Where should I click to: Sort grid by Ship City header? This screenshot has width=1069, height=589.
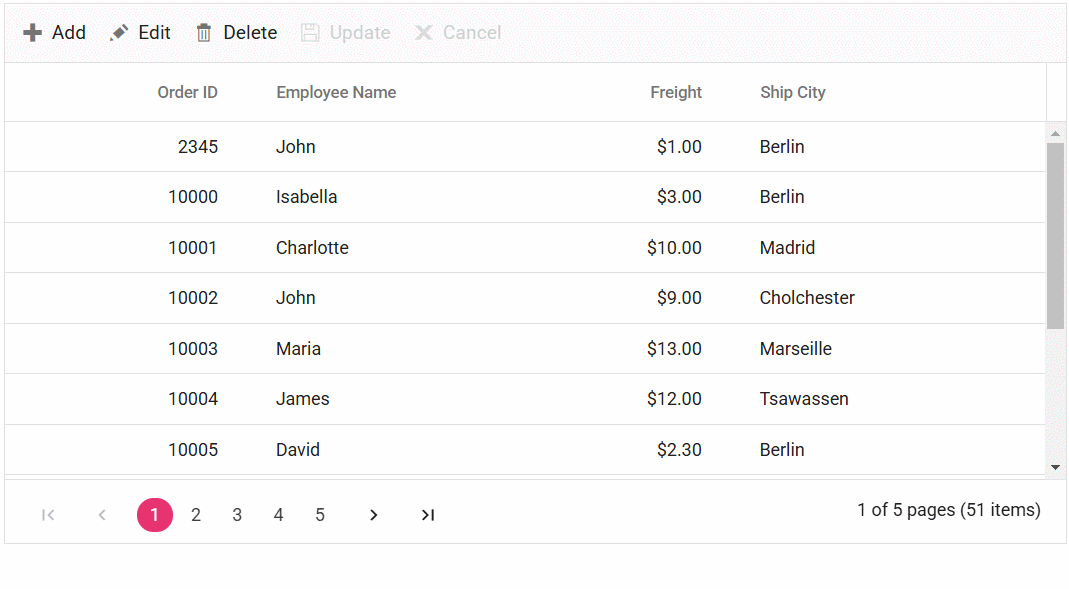tap(792, 93)
